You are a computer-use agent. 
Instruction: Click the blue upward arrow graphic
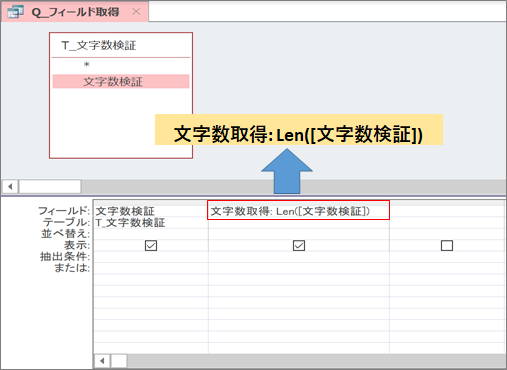[x=287, y=171]
